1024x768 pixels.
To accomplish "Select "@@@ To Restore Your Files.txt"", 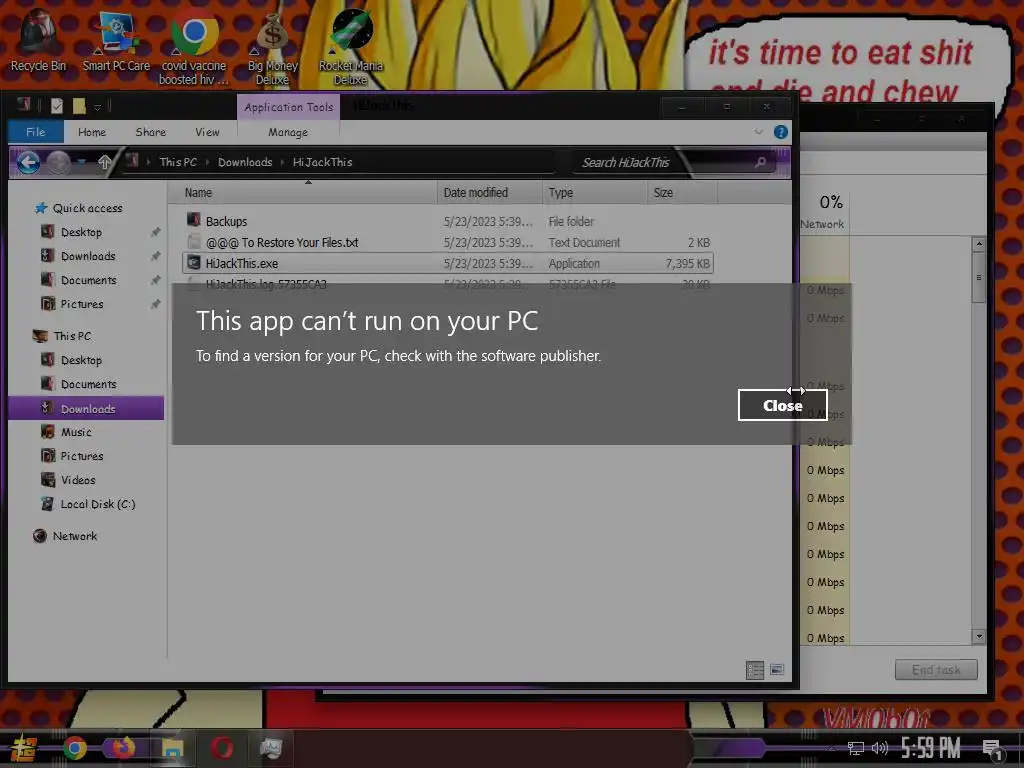I will [x=447, y=242].
